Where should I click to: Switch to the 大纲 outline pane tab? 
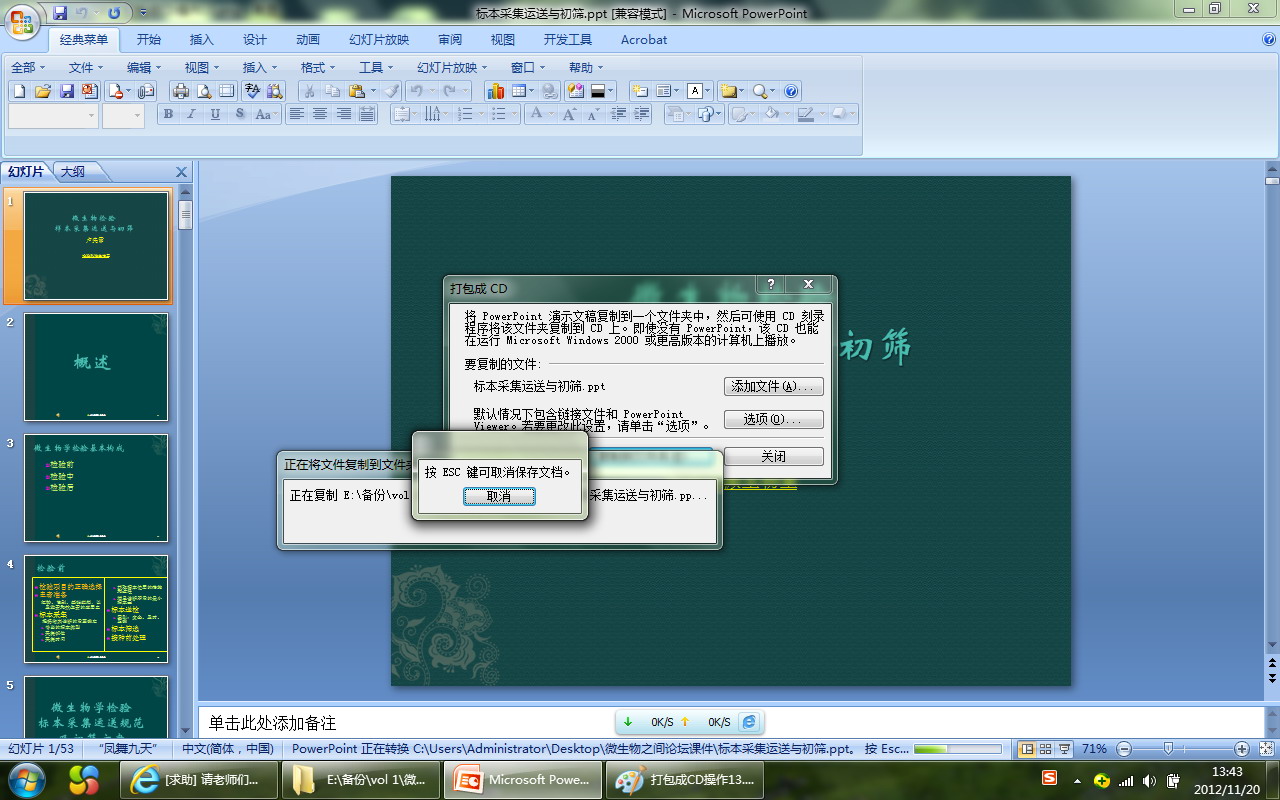pos(72,172)
